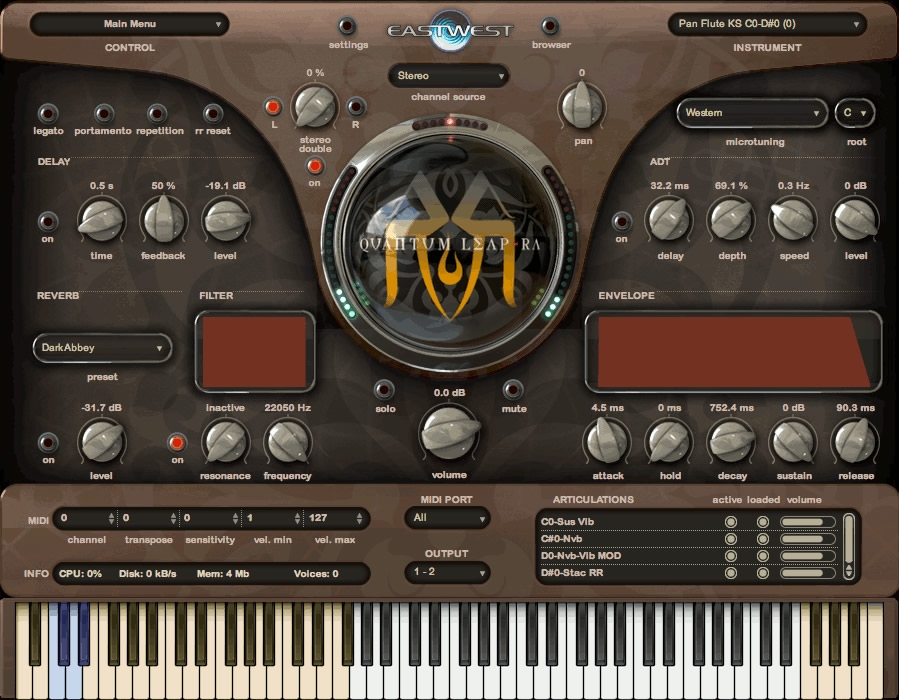This screenshot has height=700, width=899.
Task: Click the envelope attack knob
Action: pyautogui.click(x=607, y=441)
